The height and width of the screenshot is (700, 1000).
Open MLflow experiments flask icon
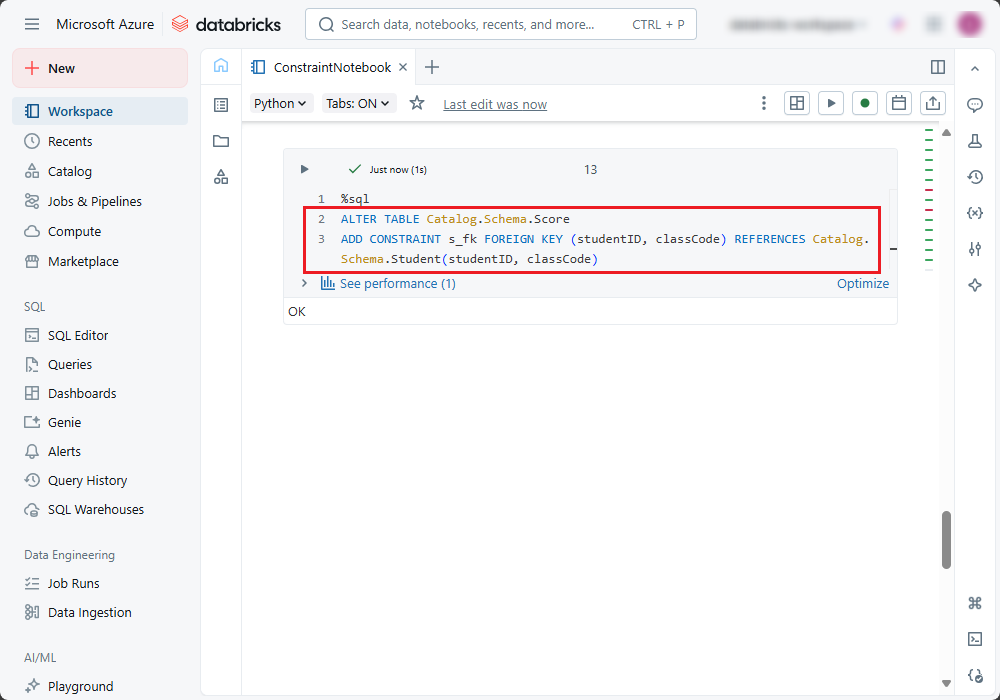tap(975, 141)
